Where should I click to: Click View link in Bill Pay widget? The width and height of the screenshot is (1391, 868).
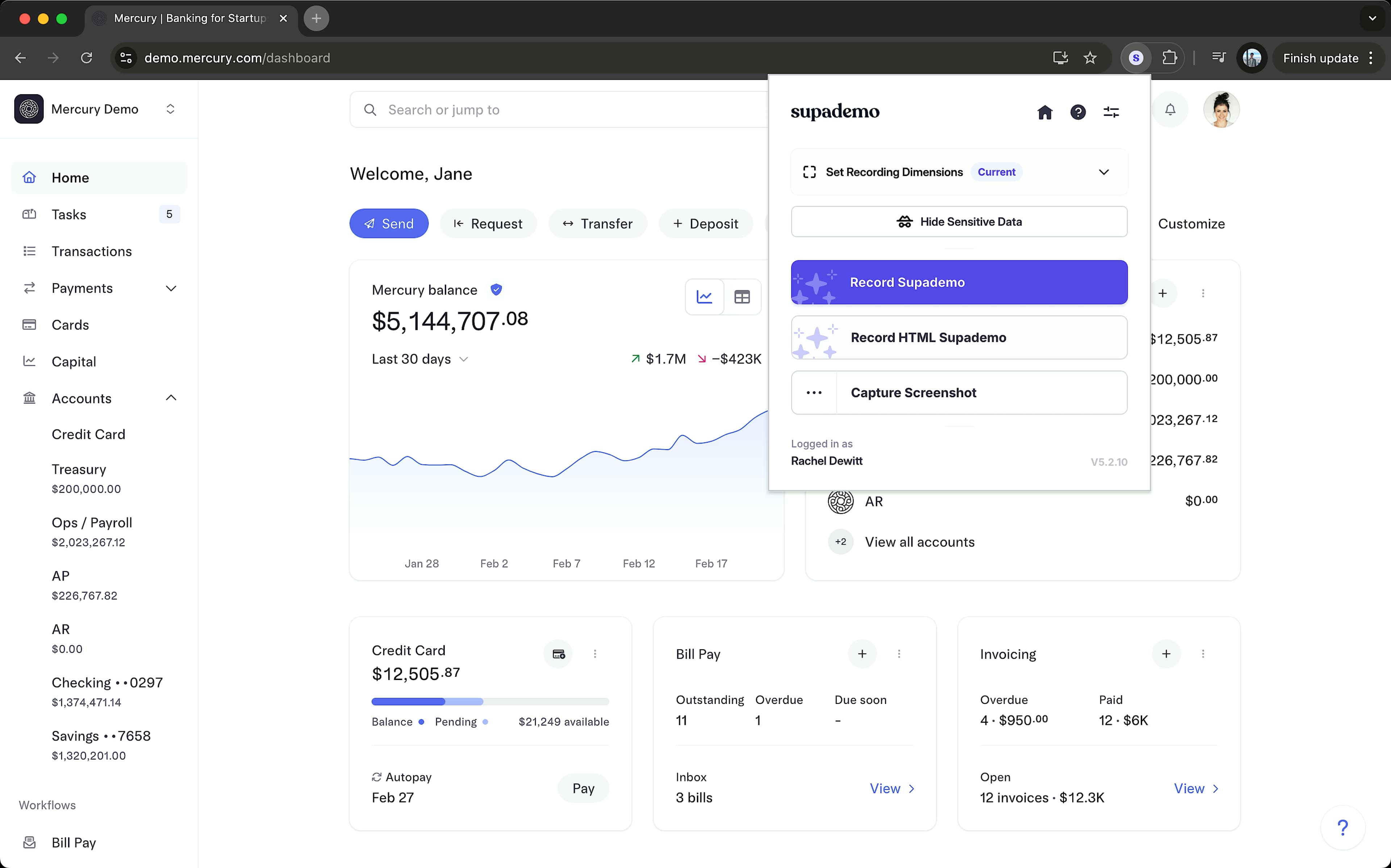click(x=892, y=789)
